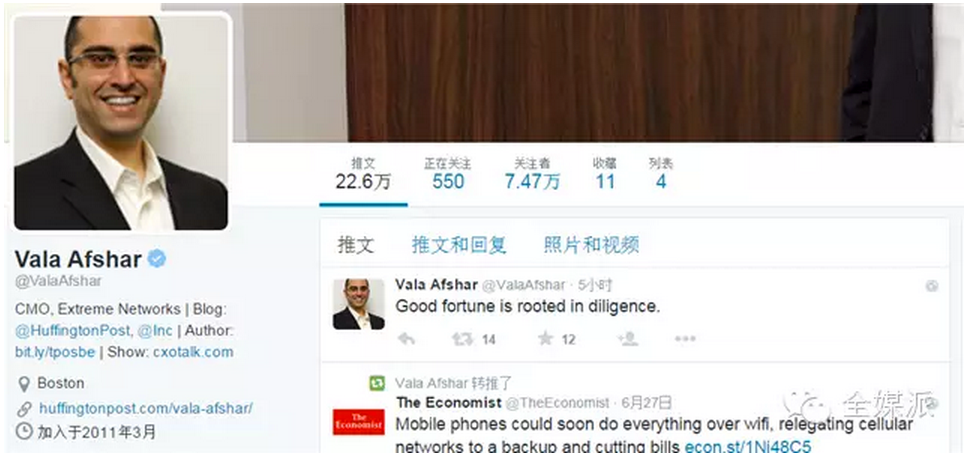The width and height of the screenshot is (964, 464).
Task: Open 关注者 list showing 7.47万
Action: [x=532, y=174]
